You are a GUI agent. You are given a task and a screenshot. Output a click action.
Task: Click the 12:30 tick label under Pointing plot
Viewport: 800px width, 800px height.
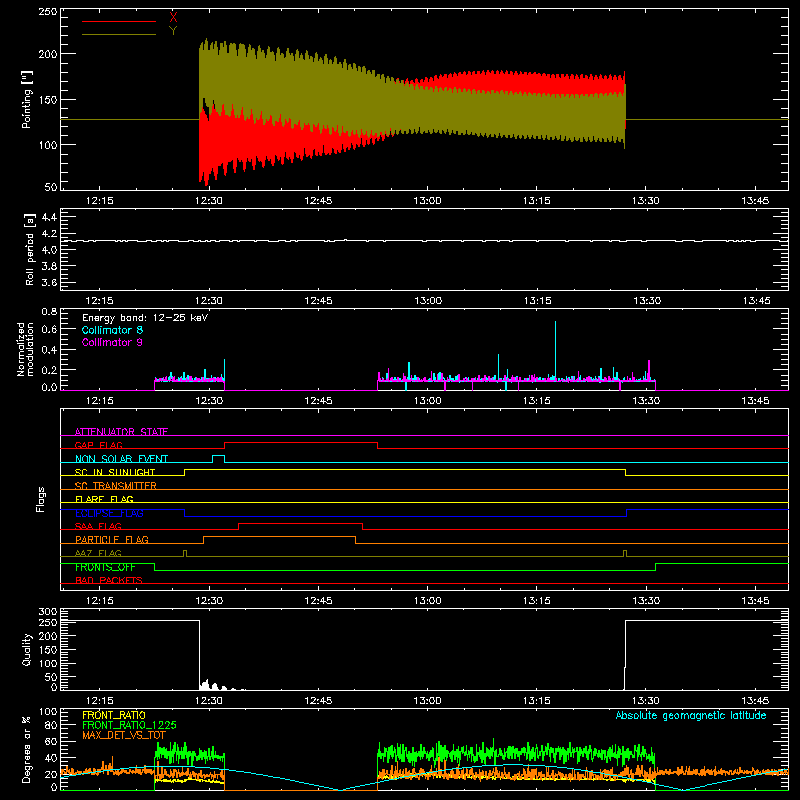click(x=209, y=201)
